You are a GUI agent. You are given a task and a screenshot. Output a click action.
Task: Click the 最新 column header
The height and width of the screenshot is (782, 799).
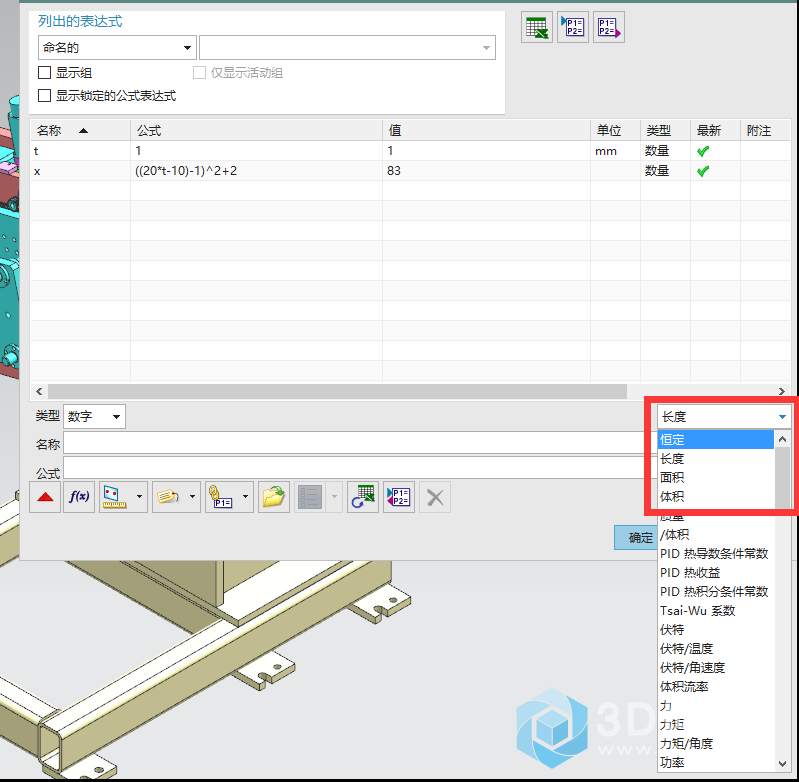pyautogui.click(x=715, y=130)
